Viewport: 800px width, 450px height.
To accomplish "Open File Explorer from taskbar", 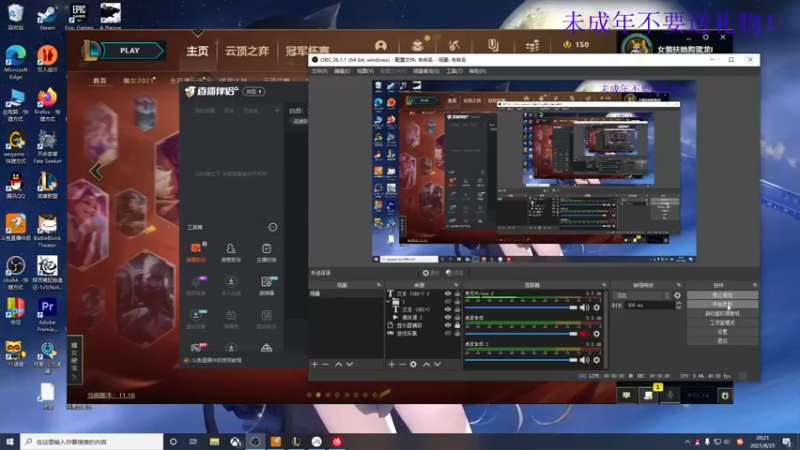I will tap(214, 441).
